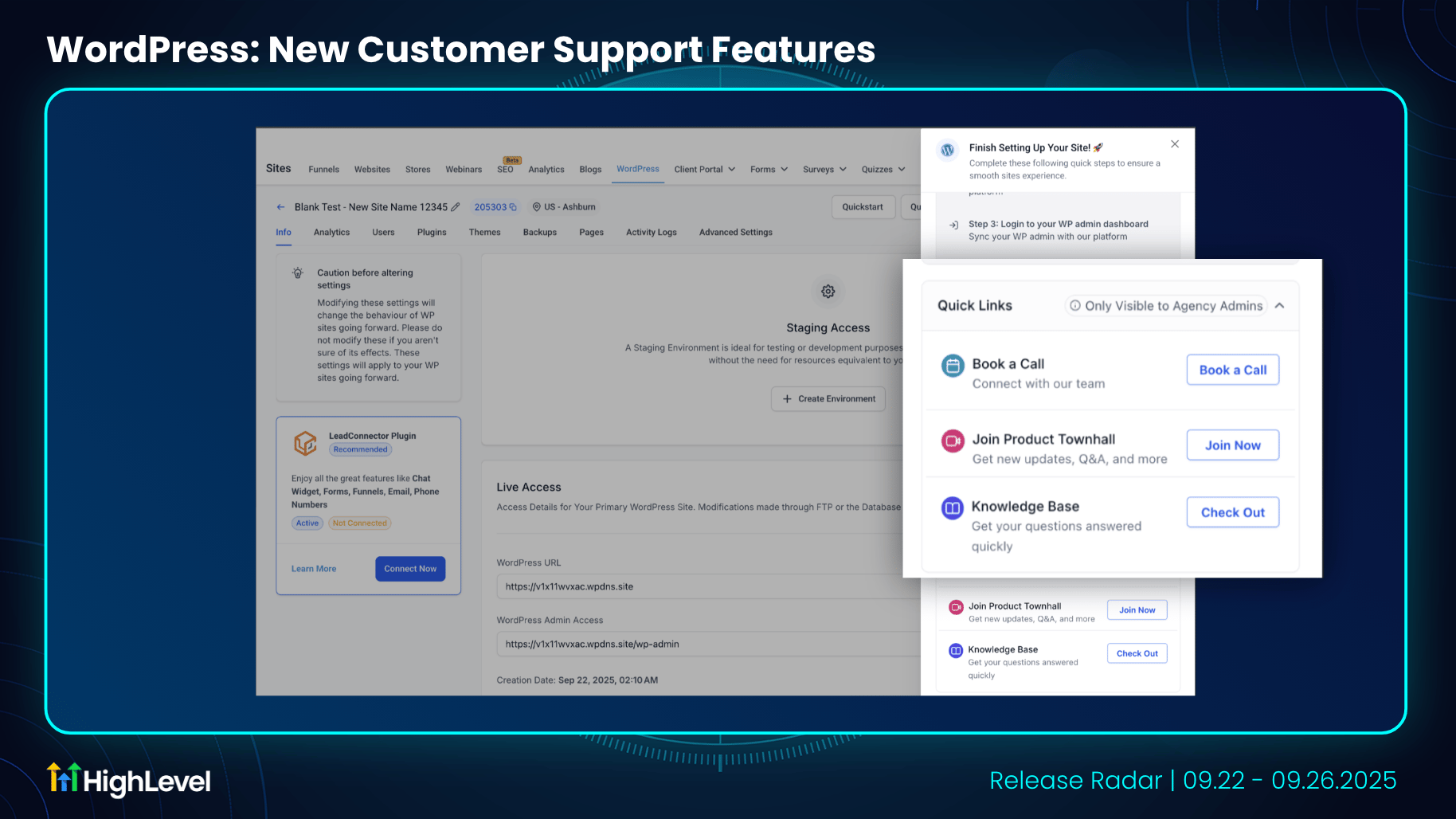Click the calendar icon in the enlarged Book a Call row
The width and height of the screenshot is (1456, 819).
coord(953,366)
